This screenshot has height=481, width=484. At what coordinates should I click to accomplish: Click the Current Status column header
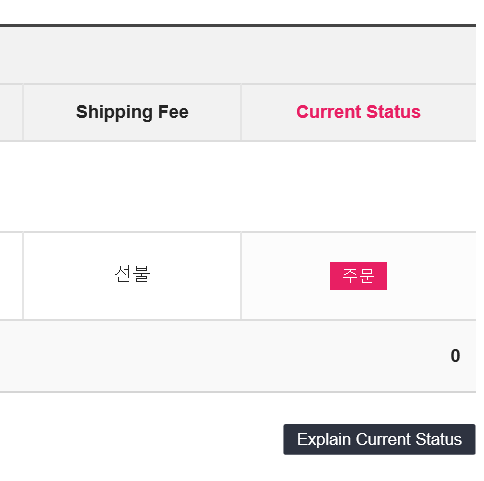pos(358,112)
